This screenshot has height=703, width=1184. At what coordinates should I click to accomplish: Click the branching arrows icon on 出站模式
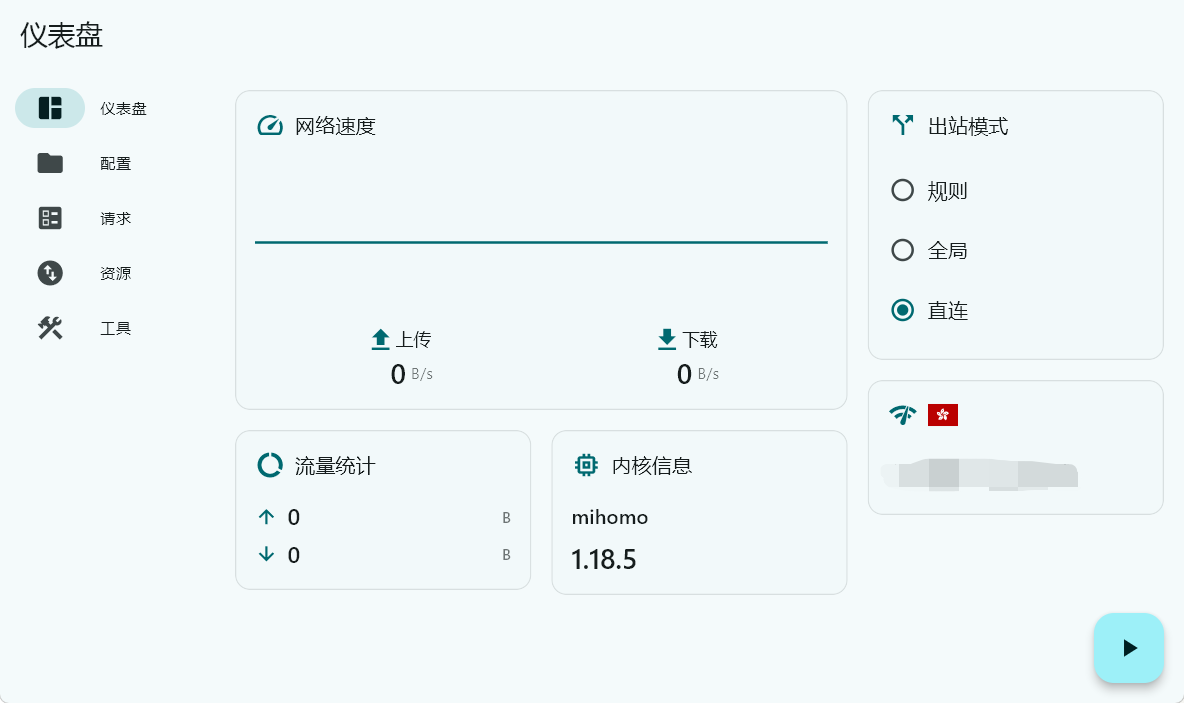click(903, 126)
